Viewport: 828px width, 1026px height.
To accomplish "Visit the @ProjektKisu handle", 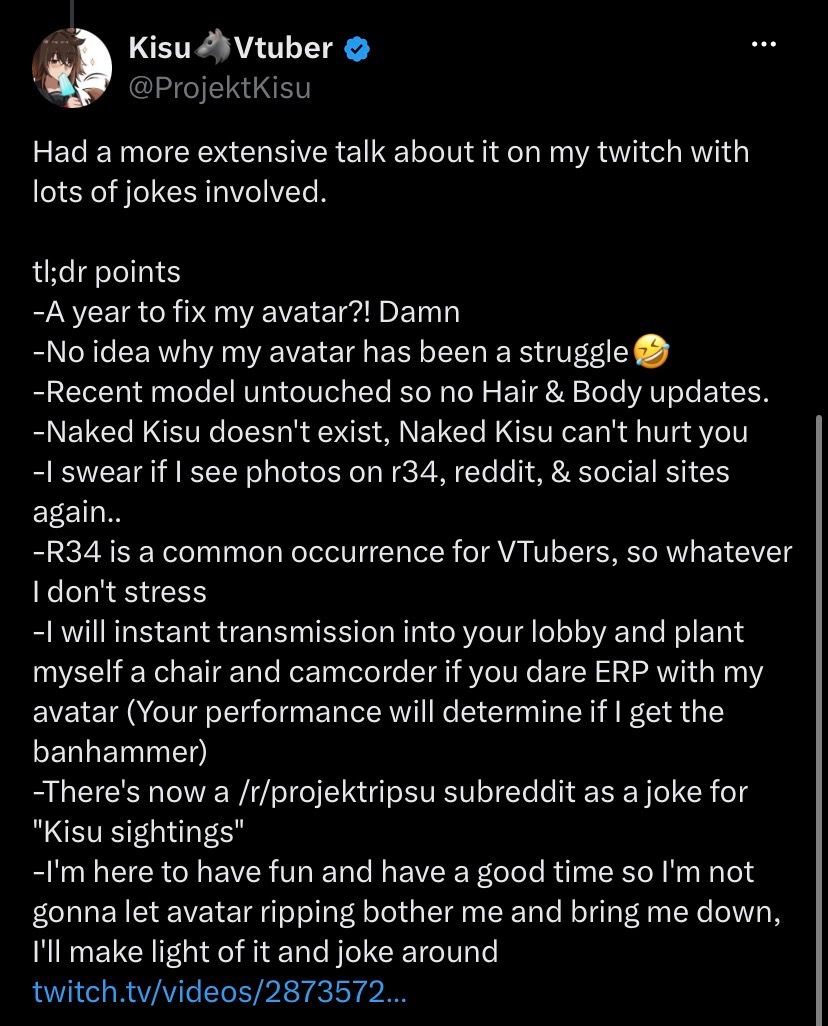I will [219, 88].
